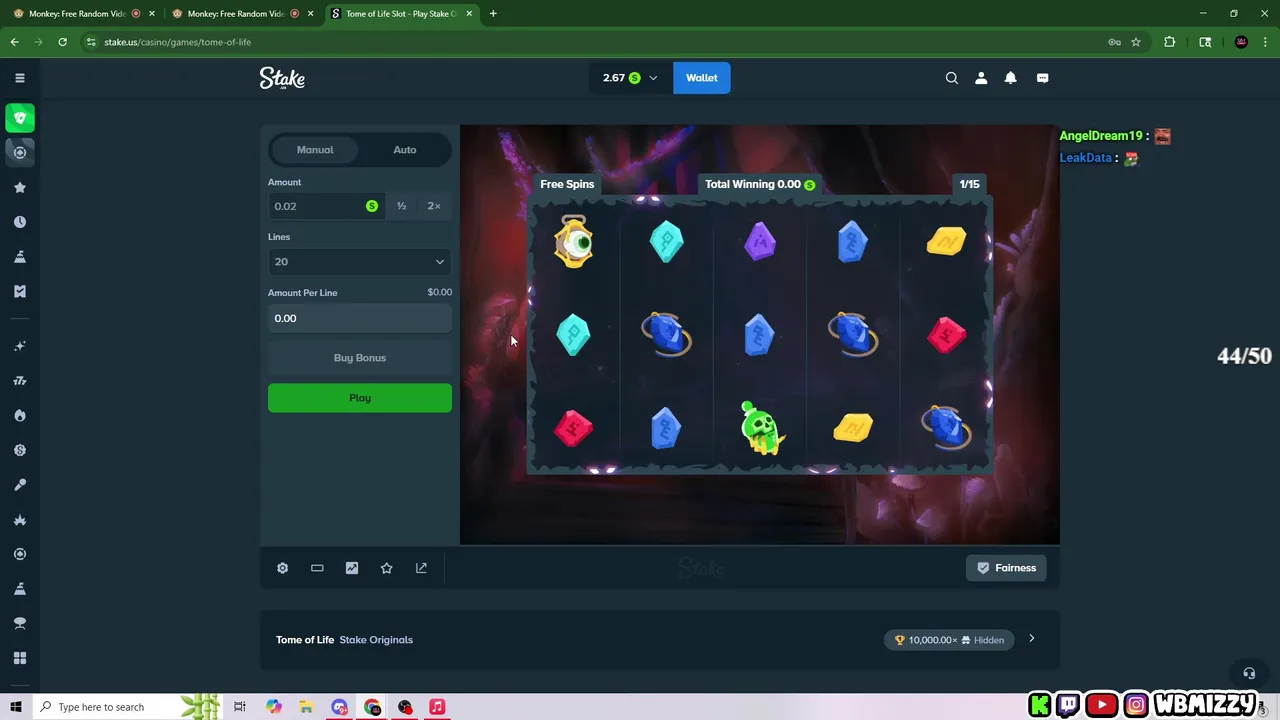Click the Stake logo
Image resolution: width=1280 pixels, height=720 pixels.
(x=282, y=78)
